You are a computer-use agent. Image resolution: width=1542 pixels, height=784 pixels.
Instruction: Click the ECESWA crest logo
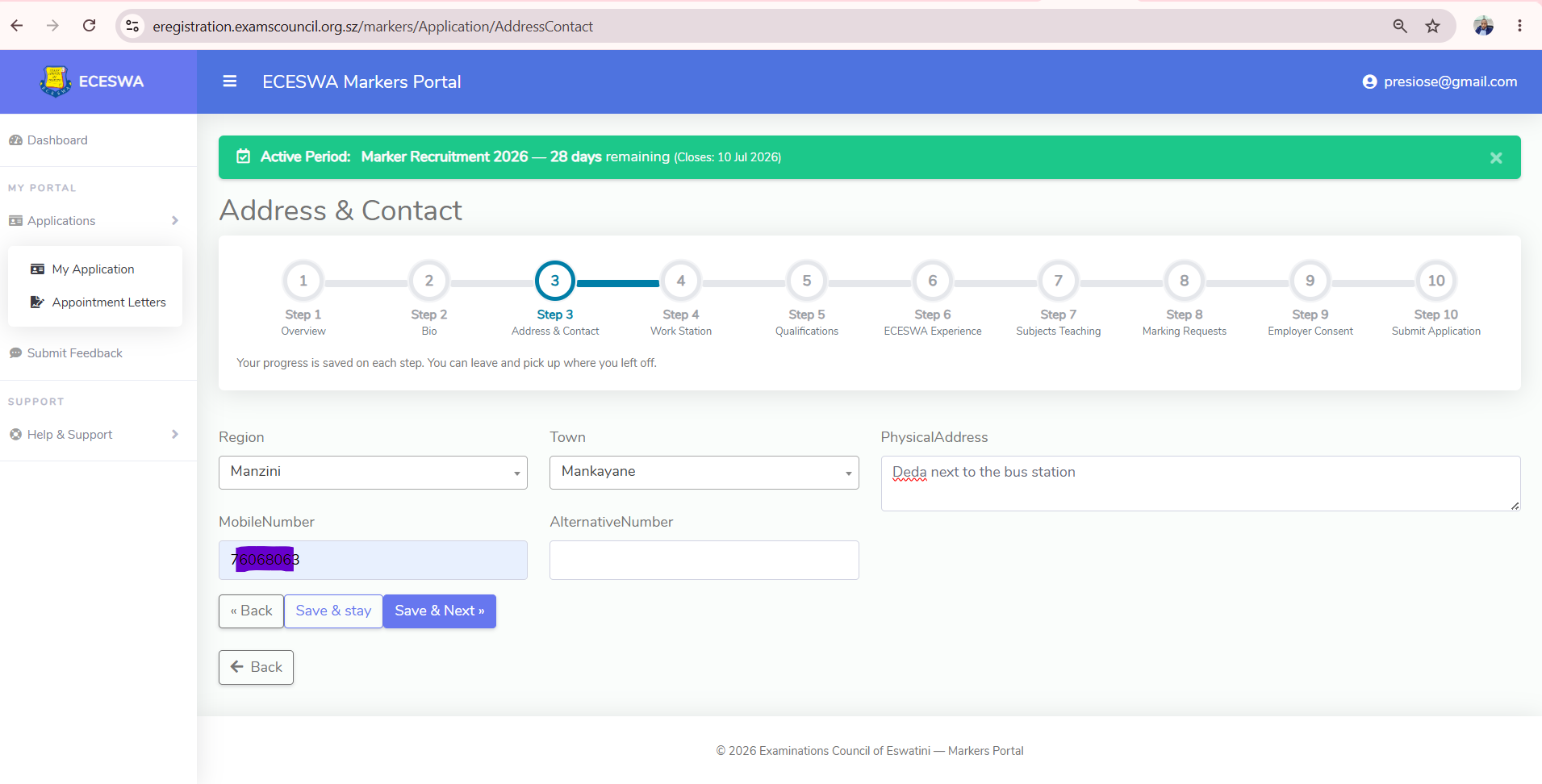coord(55,81)
